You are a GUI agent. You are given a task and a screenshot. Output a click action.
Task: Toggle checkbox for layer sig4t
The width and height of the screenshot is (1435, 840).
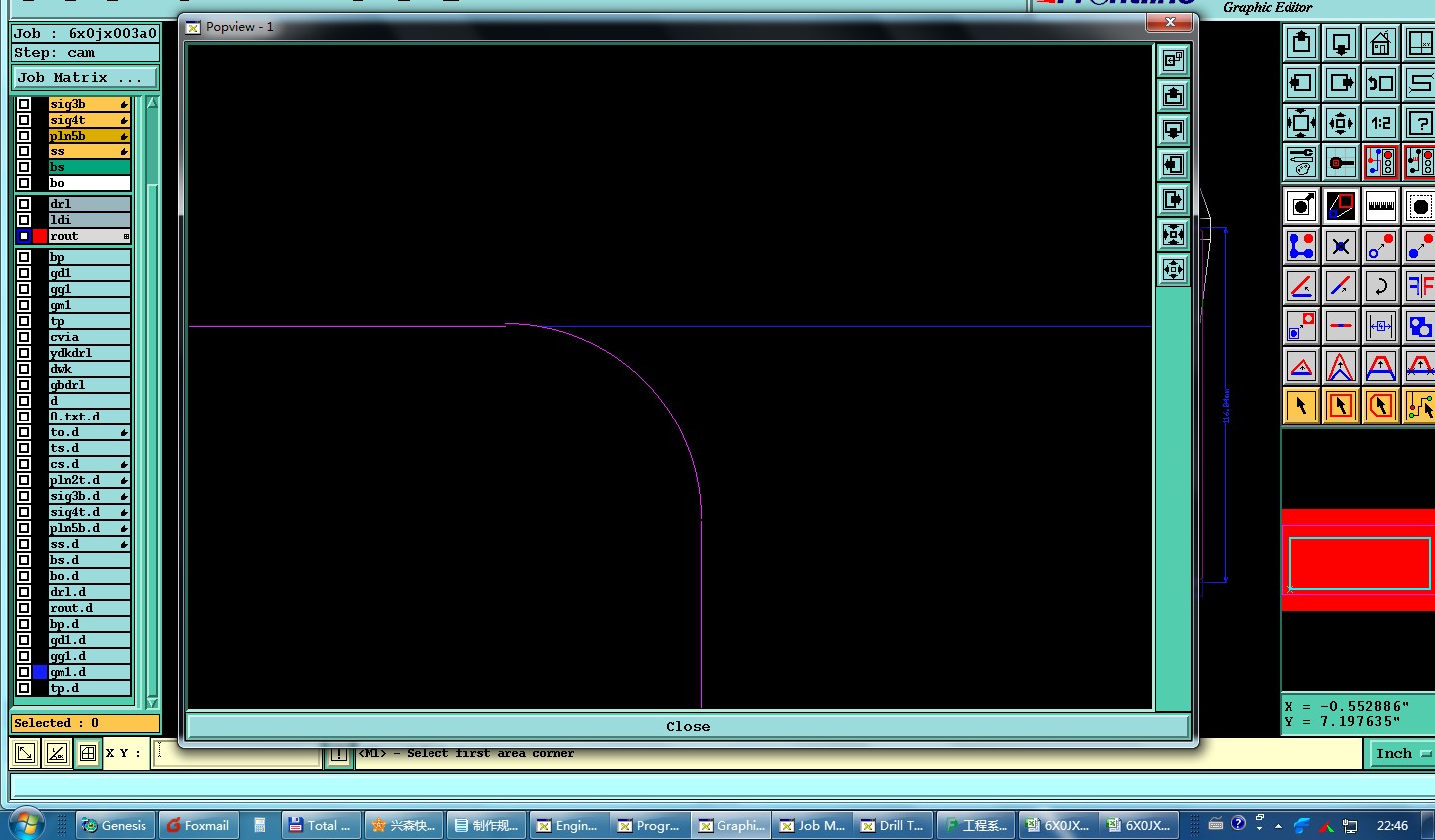24,120
